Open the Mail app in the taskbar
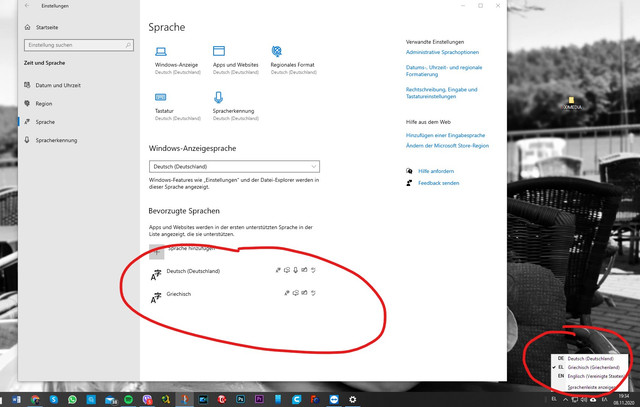The image size is (640, 407). pos(111,400)
